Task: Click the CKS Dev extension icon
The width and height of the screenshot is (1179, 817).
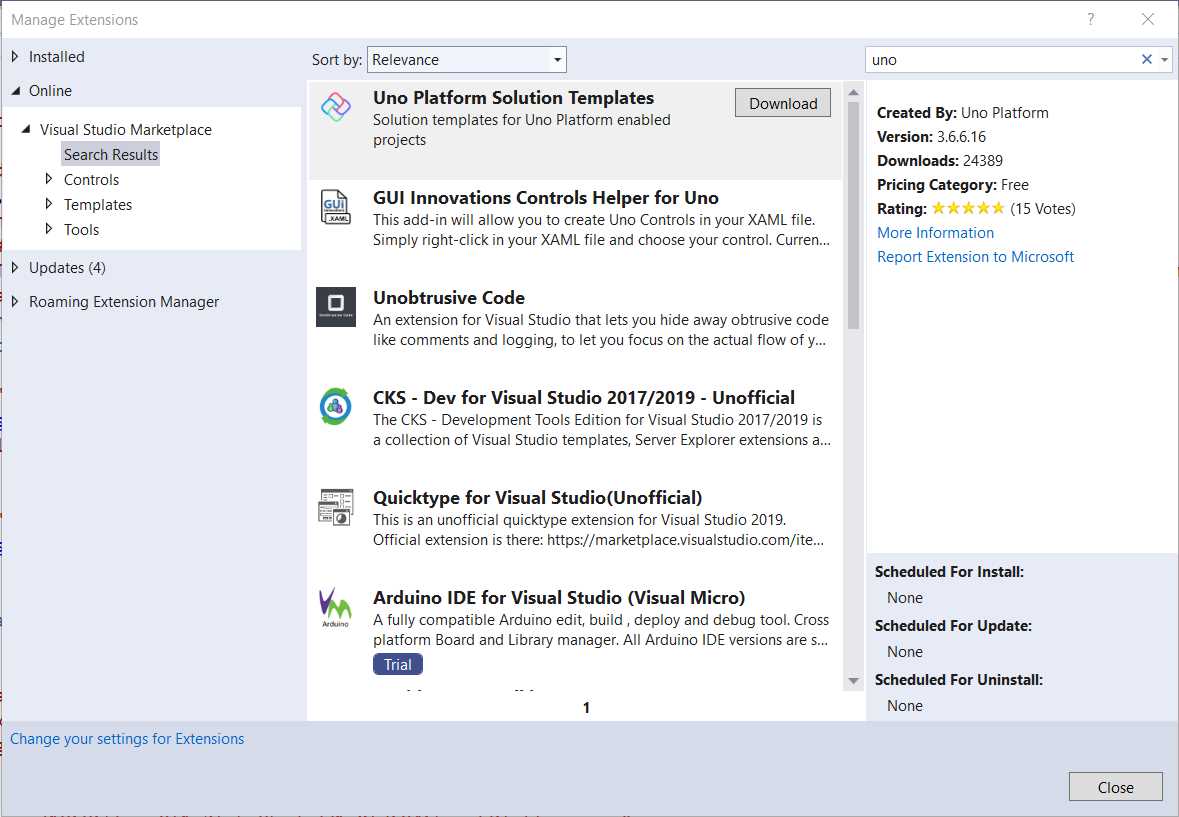Action: pyautogui.click(x=335, y=405)
